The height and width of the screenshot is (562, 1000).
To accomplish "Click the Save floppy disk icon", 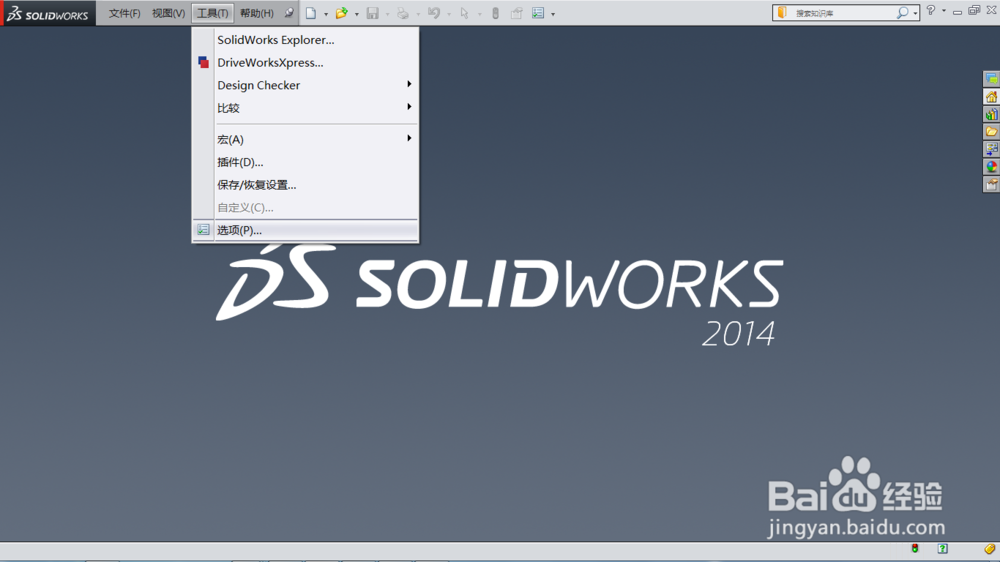I will [372, 13].
